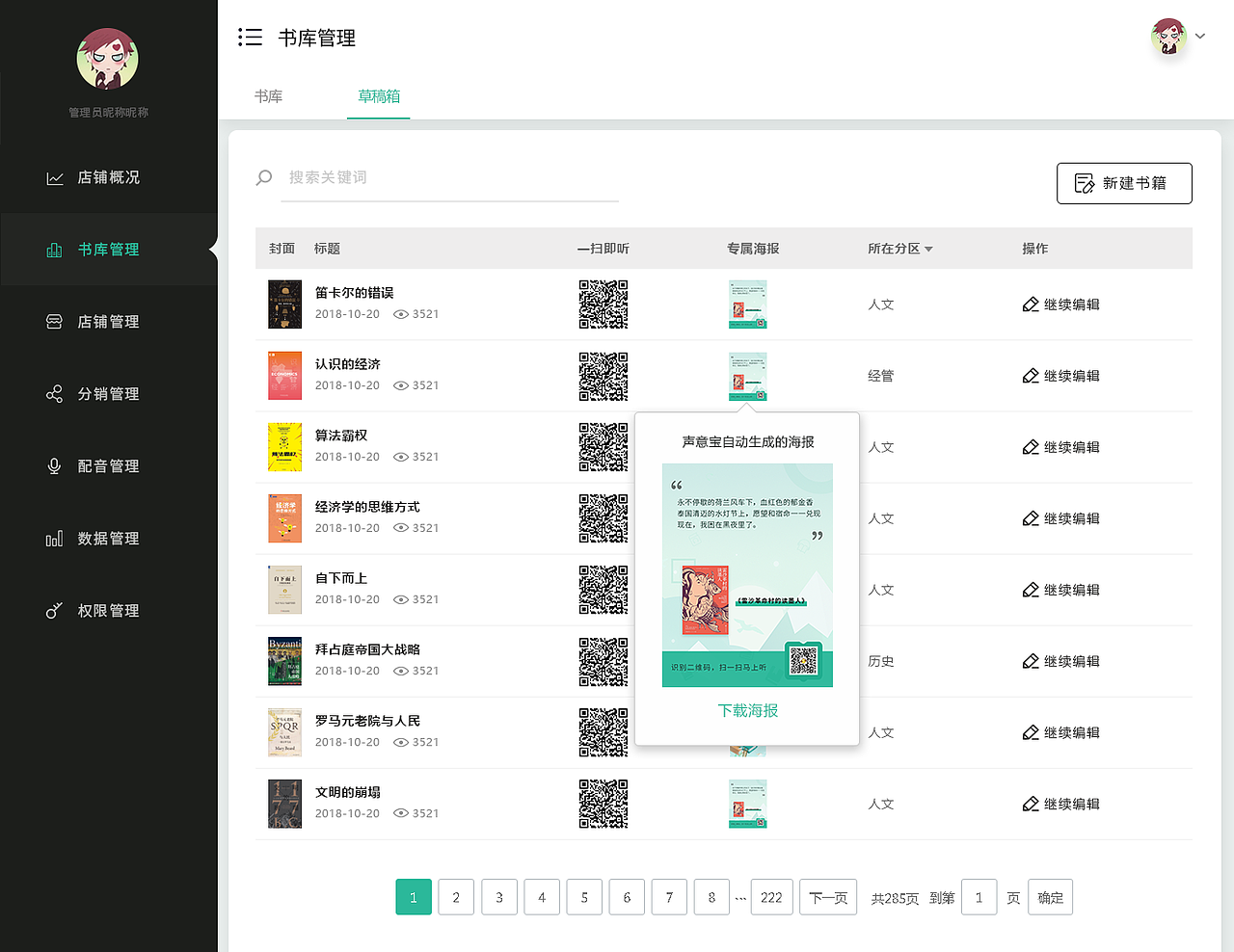The height and width of the screenshot is (952, 1234).
Task: Click the 新建书籍 button
Action: [x=1124, y=183]
